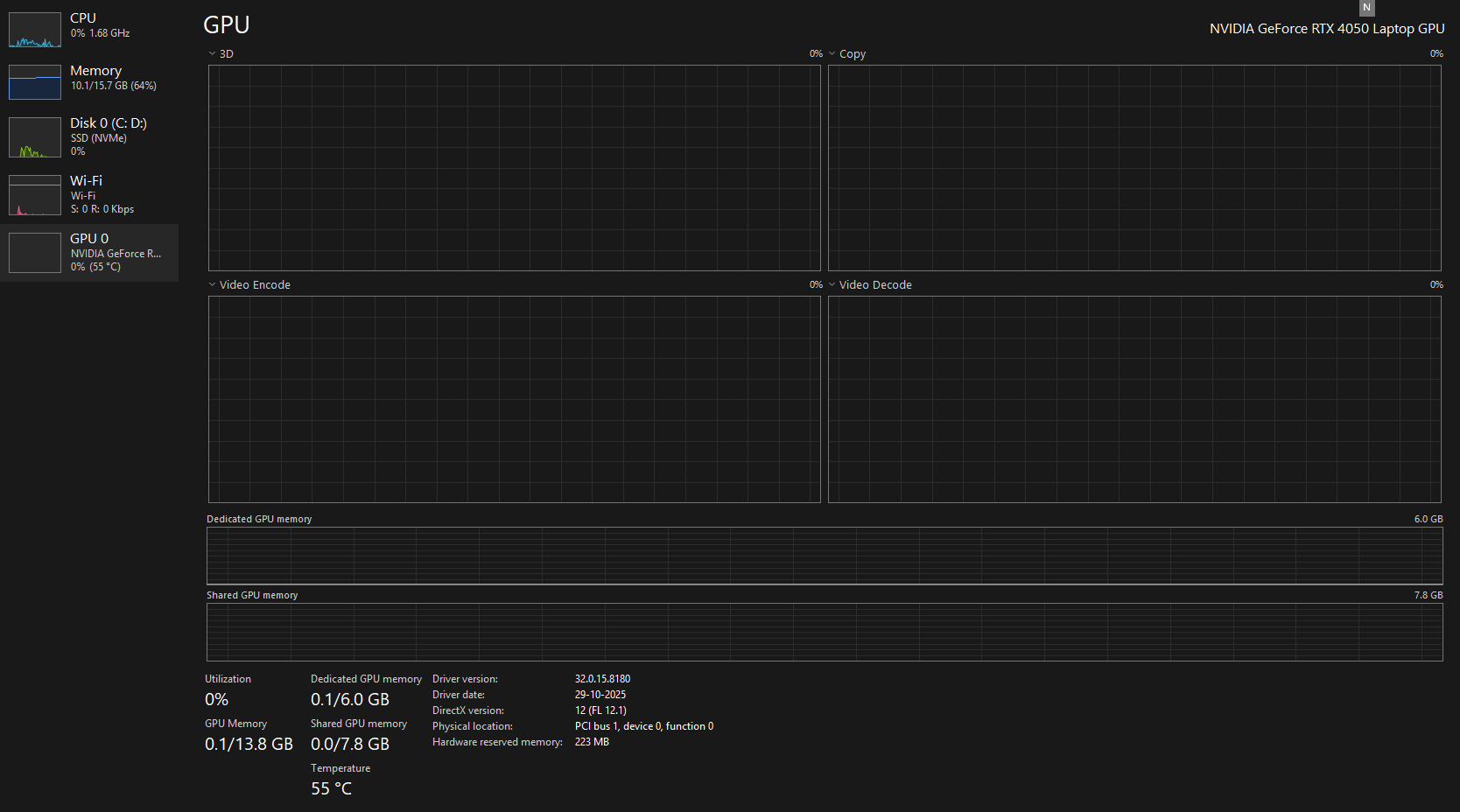Click the '7.8 GB' graph maximum label
This screenshot has height=812, width=1460.
pos(1428,595)
